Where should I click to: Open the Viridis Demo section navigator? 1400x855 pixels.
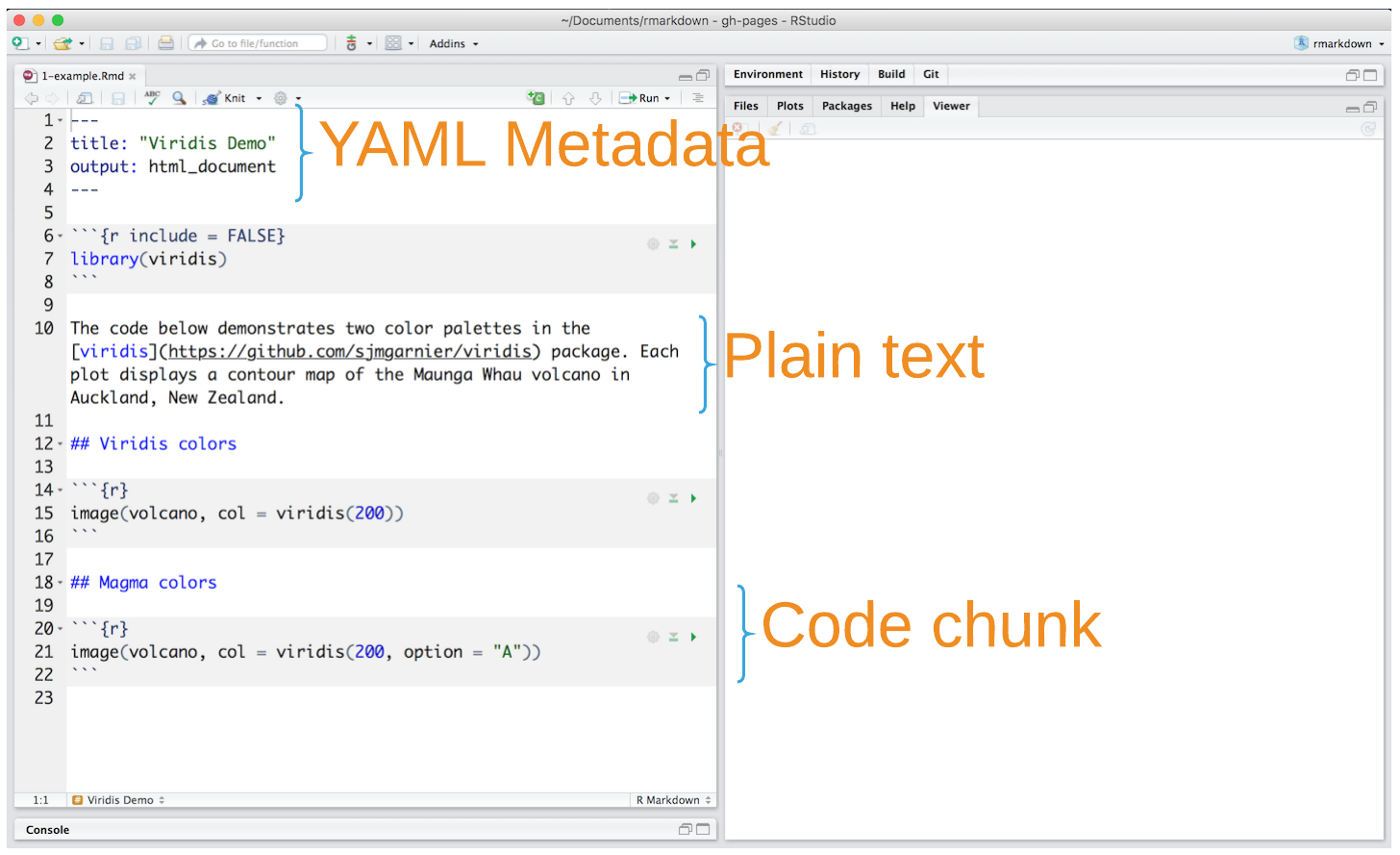tap(118, 800)
